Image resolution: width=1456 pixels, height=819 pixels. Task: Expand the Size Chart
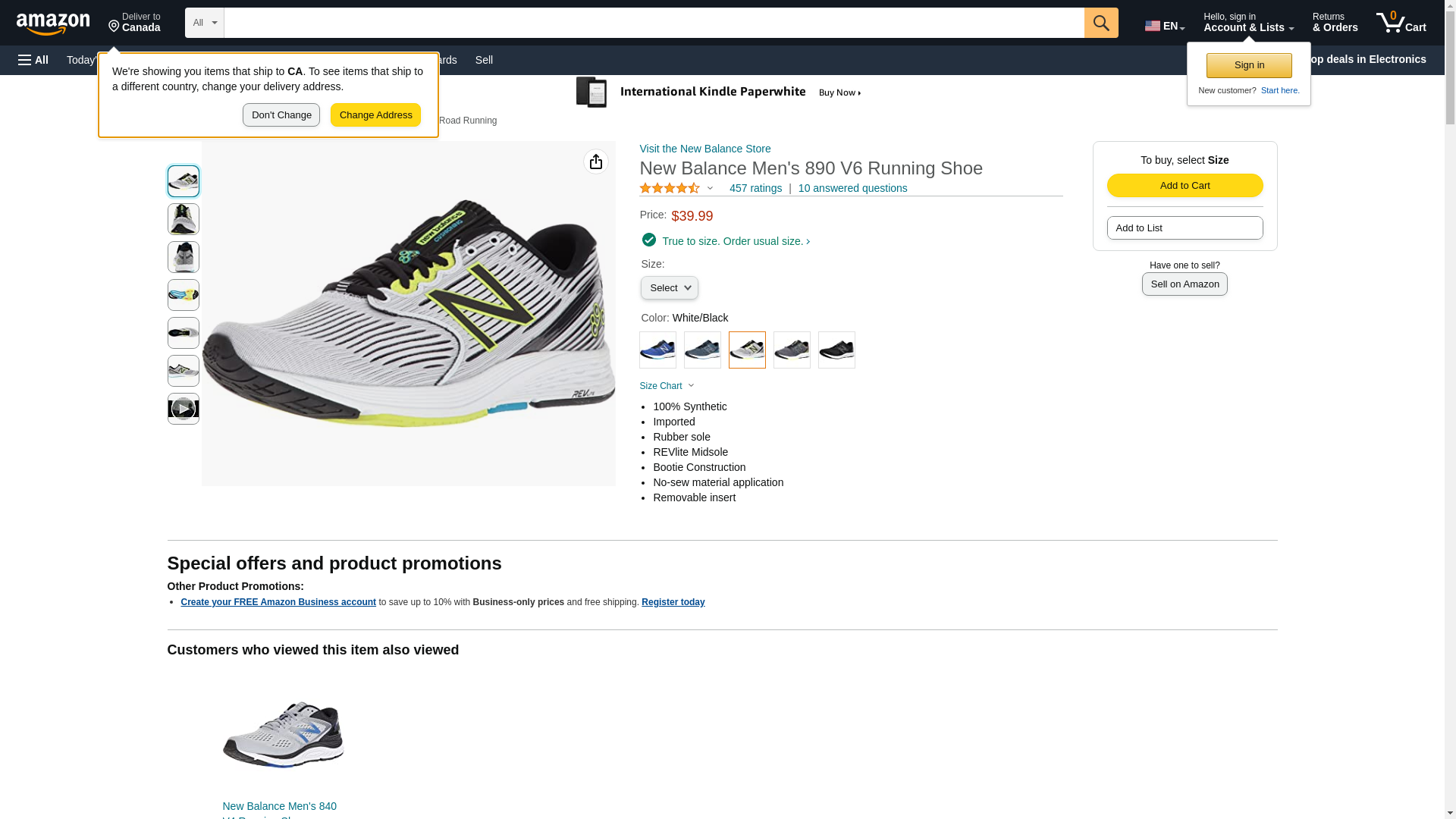667,386
